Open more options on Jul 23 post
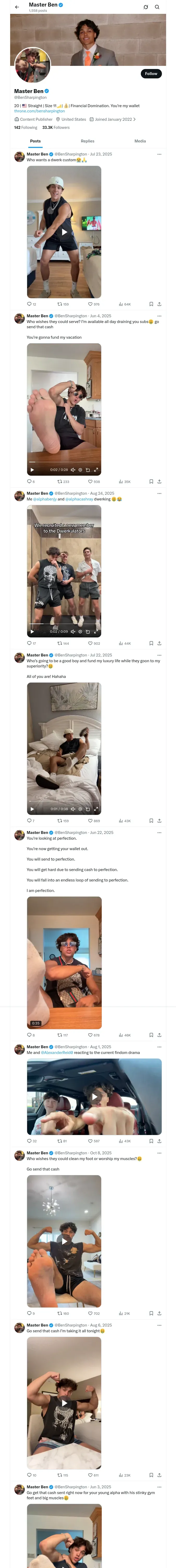Screen dimensions: 176x1568 tap(159, 154)
